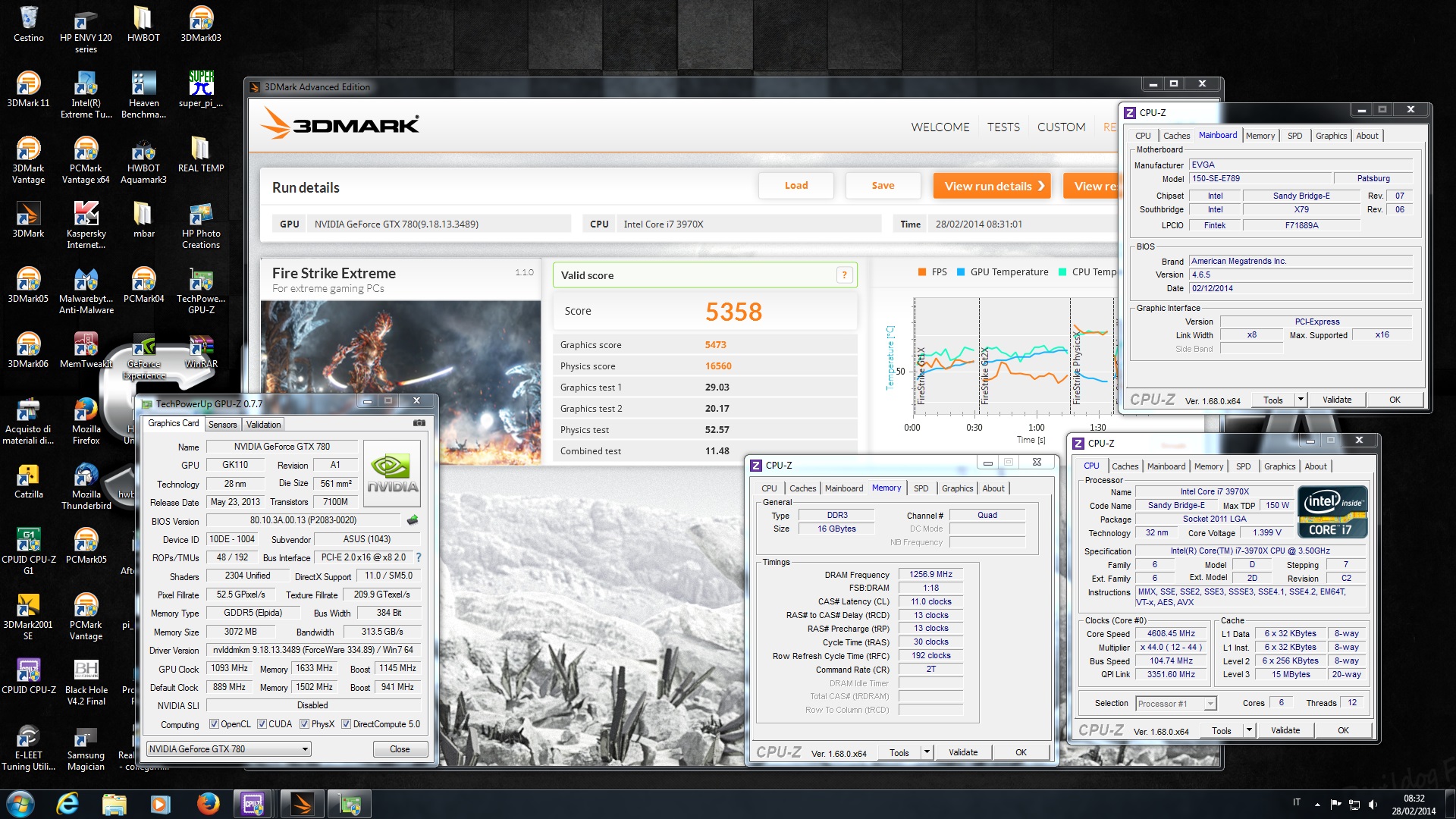Viewport: 1456px width, 819px height.
Task: Switch to Validation tab in GPU-Z
Action: point(263,425)
